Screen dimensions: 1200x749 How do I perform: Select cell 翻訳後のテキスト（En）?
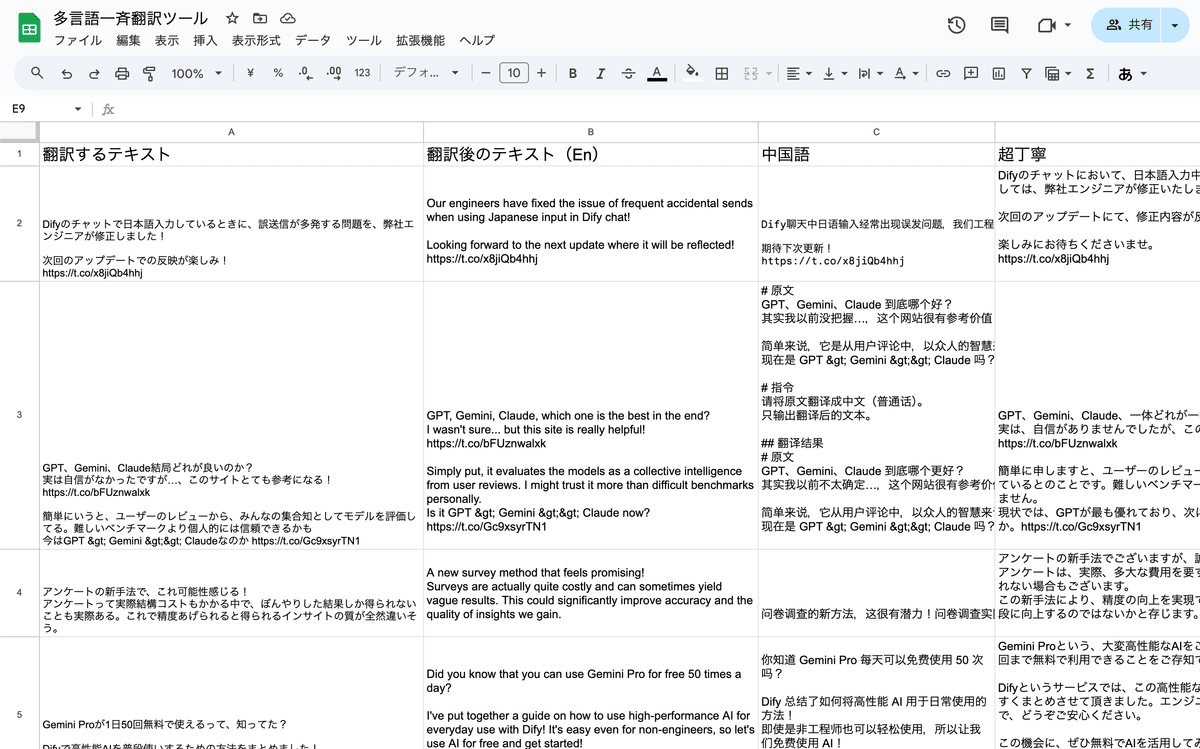[591, 154]
